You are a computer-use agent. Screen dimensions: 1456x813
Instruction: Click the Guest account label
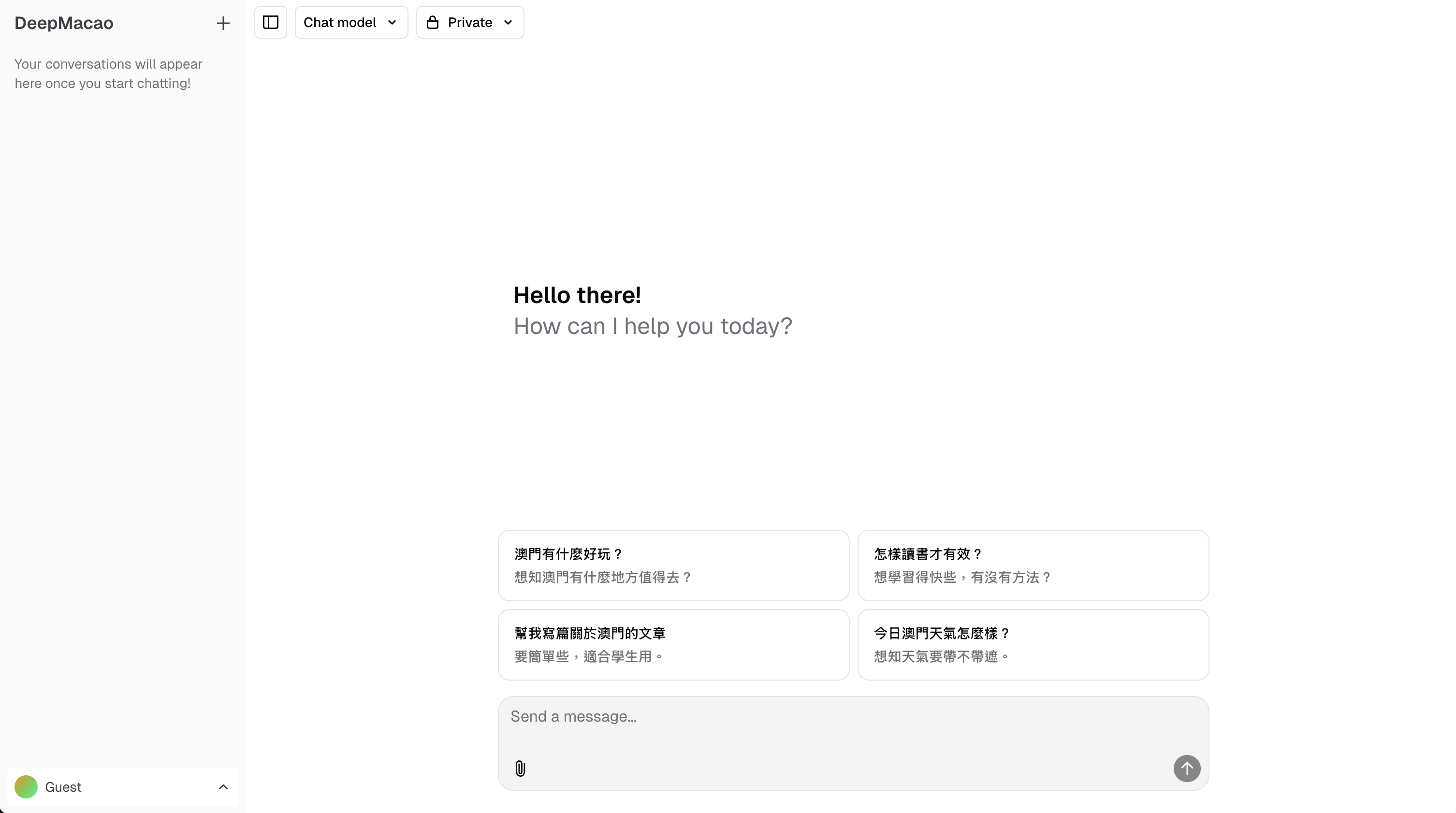tap(63, 786)
